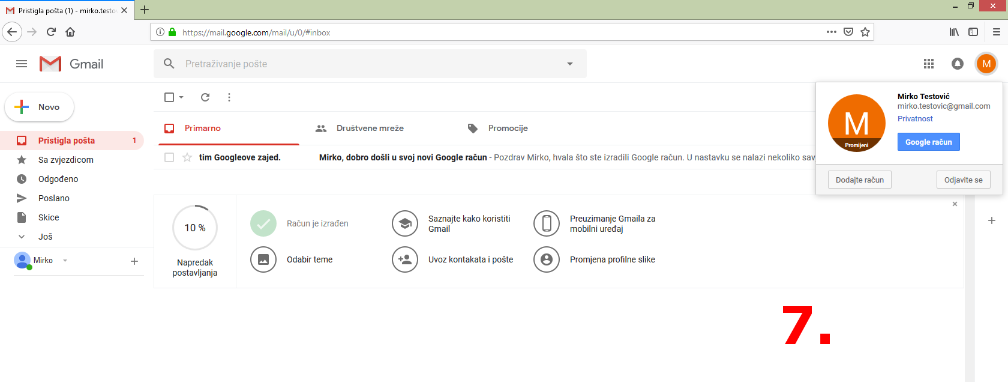The image size is (1008, 382).
Task: Add a new Hangouts contact plus icon
Action: [x=134, y=261]
